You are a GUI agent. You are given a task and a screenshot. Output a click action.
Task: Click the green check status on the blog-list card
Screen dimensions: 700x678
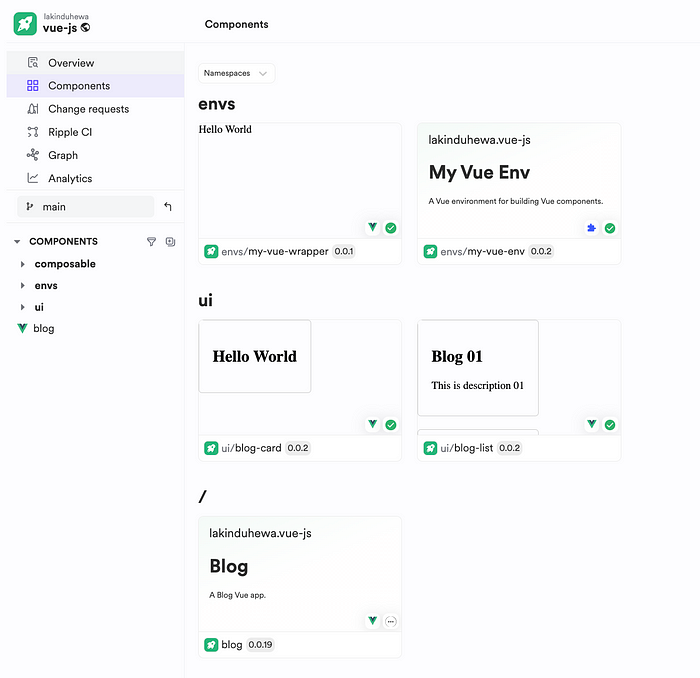[610, 424]
